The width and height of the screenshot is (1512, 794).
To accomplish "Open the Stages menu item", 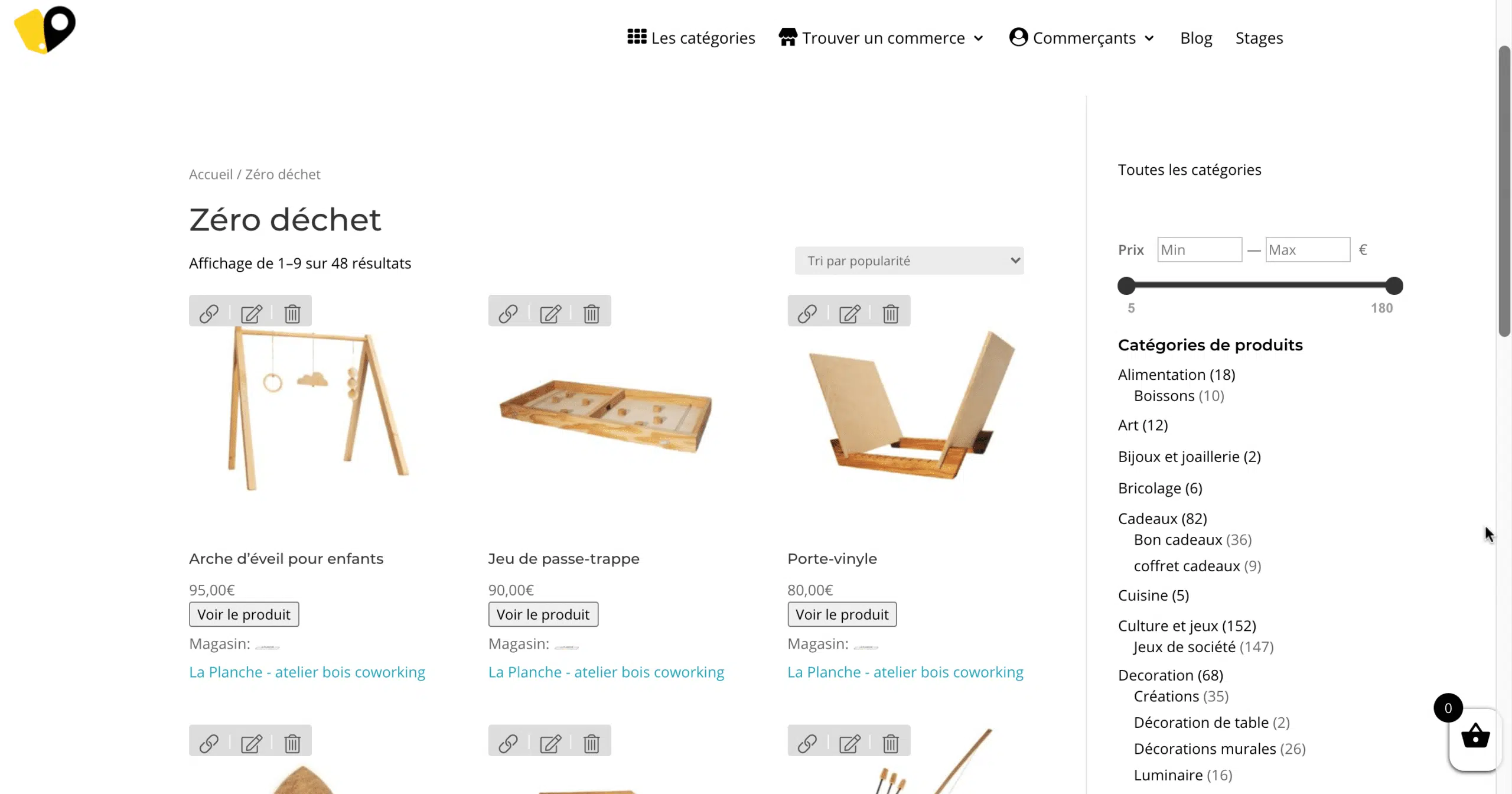I will (1259, 38).
